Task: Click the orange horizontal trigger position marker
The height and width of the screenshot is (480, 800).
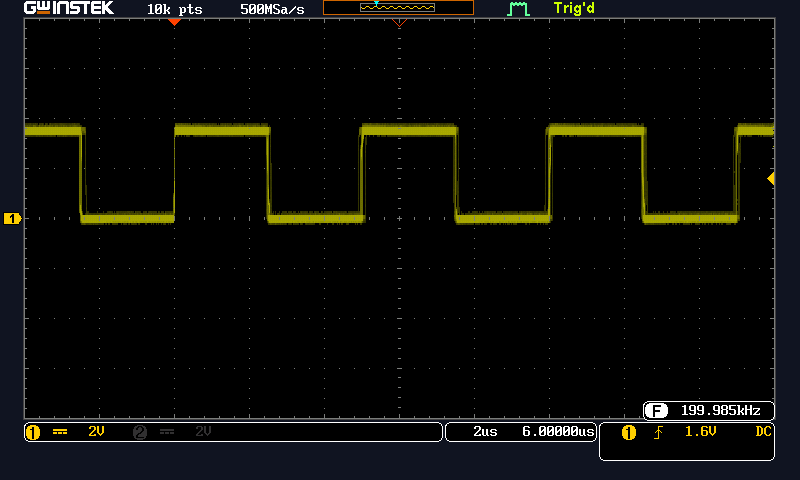Action: pos(175,21)
